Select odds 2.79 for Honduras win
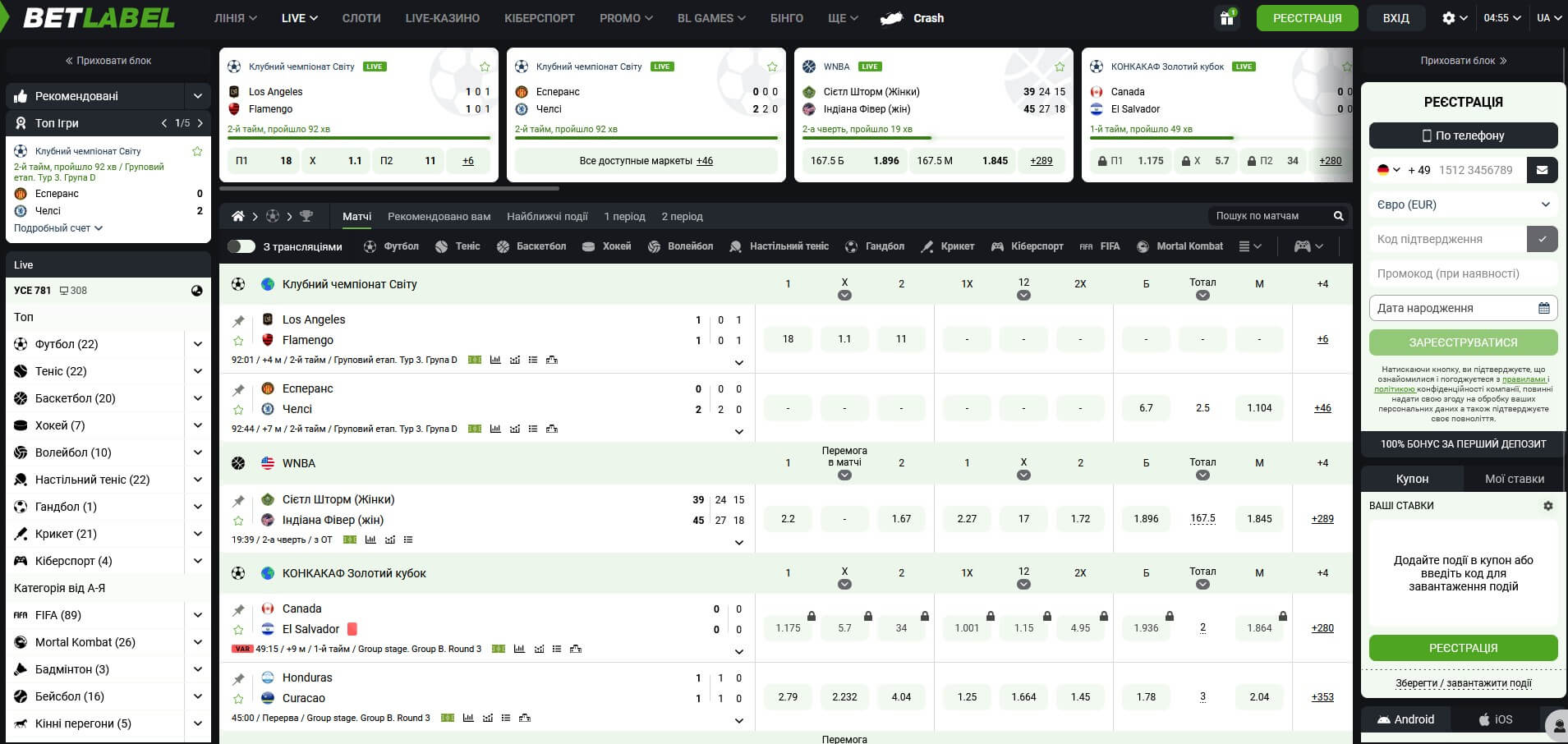This screenshot has height=744, width=1568. [x=788, y=697]
